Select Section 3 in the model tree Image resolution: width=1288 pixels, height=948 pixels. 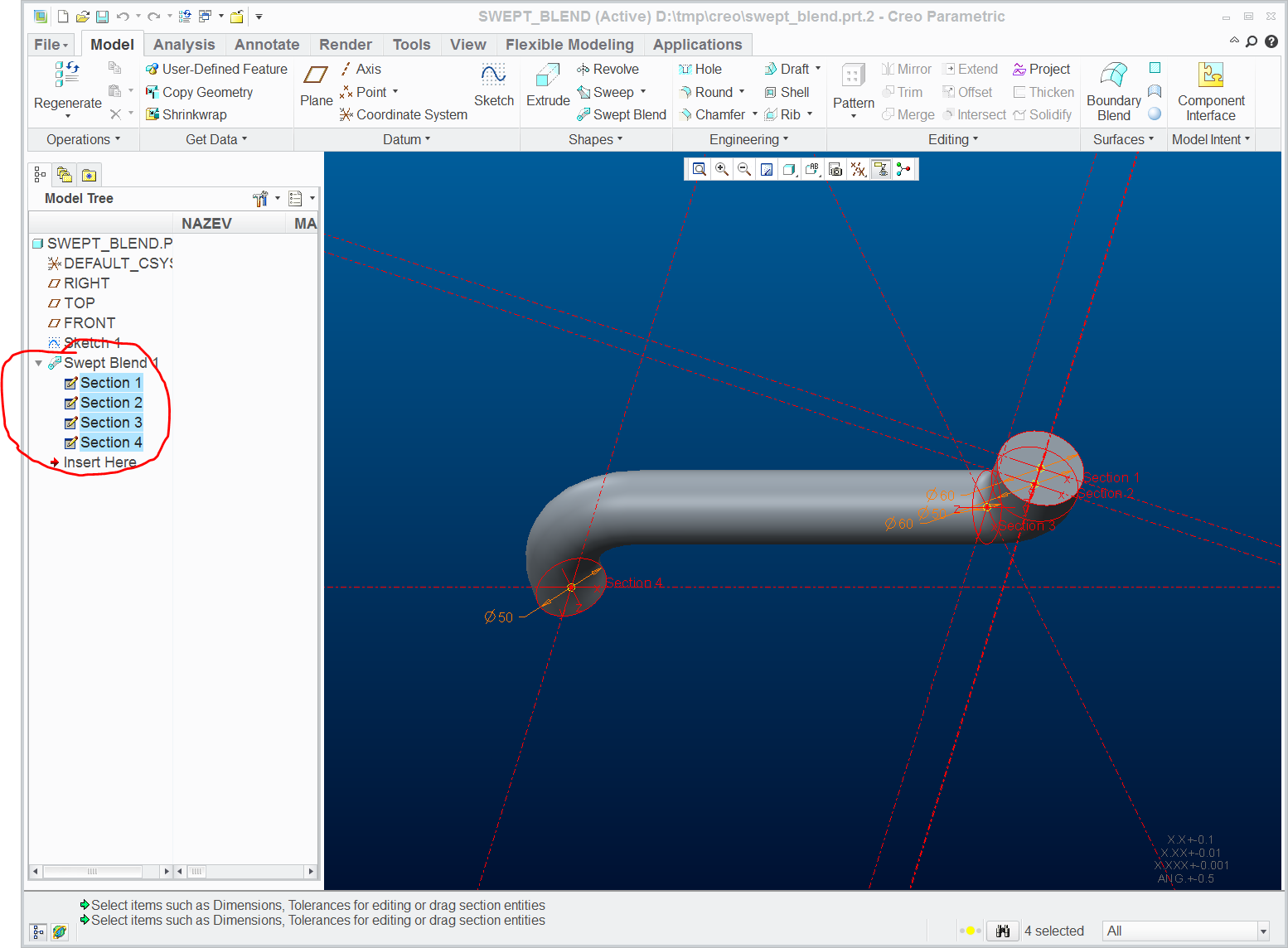pos(110,423)
